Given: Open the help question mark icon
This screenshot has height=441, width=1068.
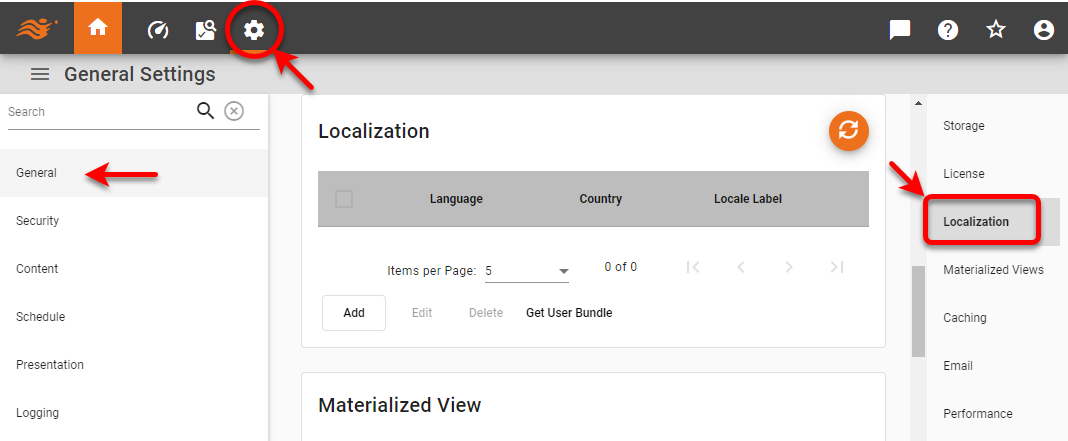Looking at the screenshot, I should [948, 30].
